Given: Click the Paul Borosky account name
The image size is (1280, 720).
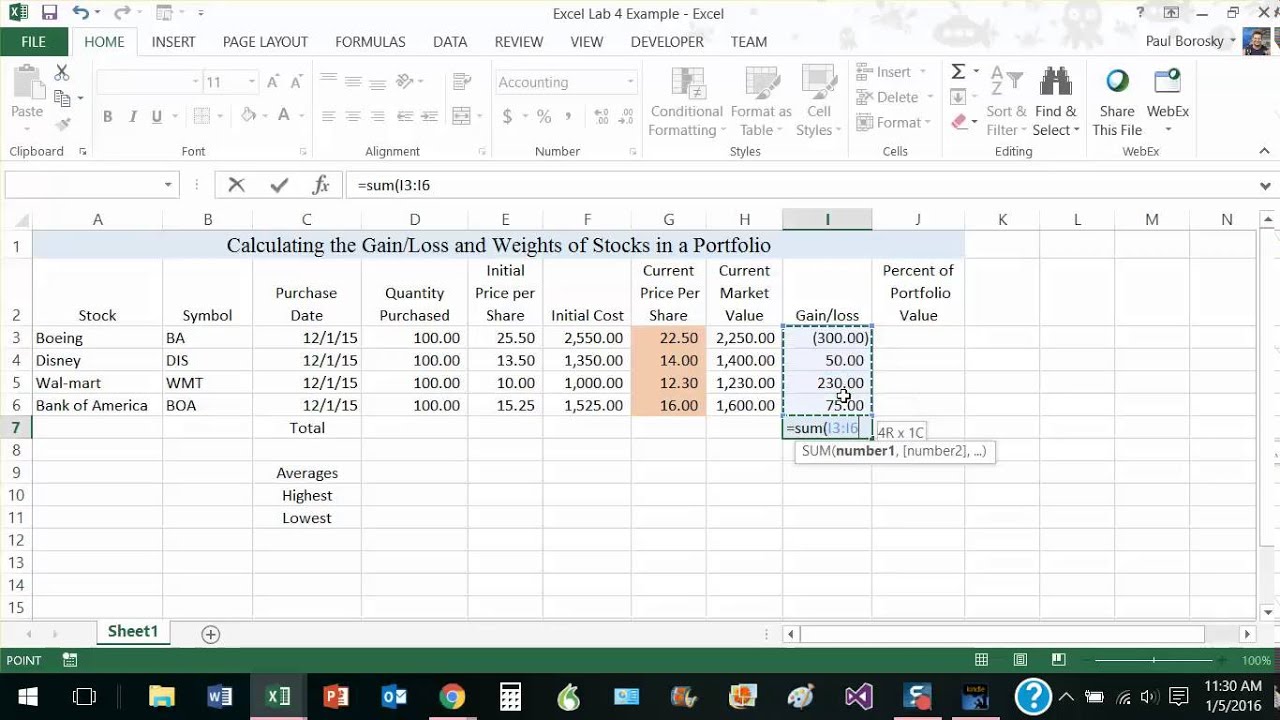Looking at the screenshot, I should pyautogui.click(x=1185, y=41).
